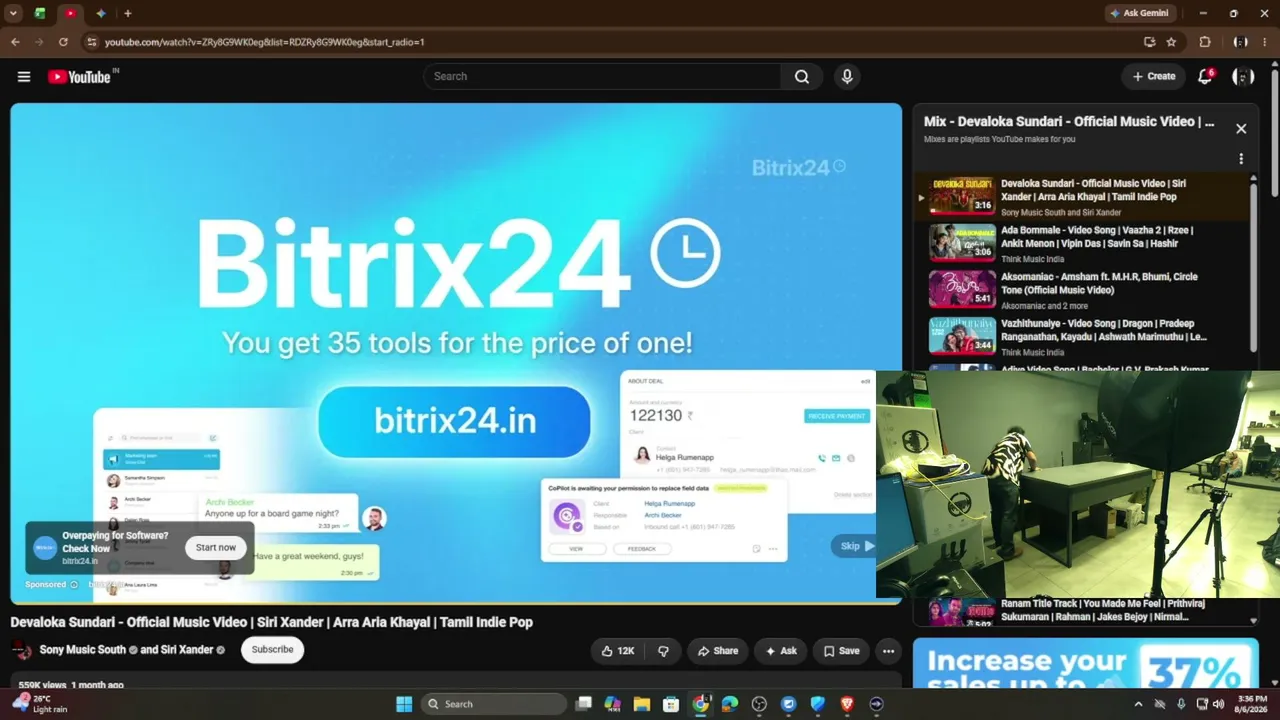
Task: Show hidden system tray icons chevron
Action: (x=1138, y=704)
